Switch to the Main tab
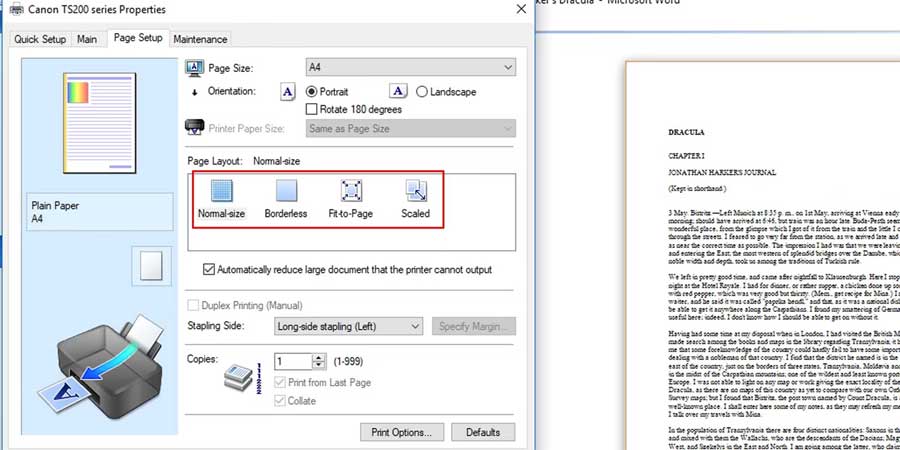Viewport: 900px width, 450px height. (x=87, y=39)
